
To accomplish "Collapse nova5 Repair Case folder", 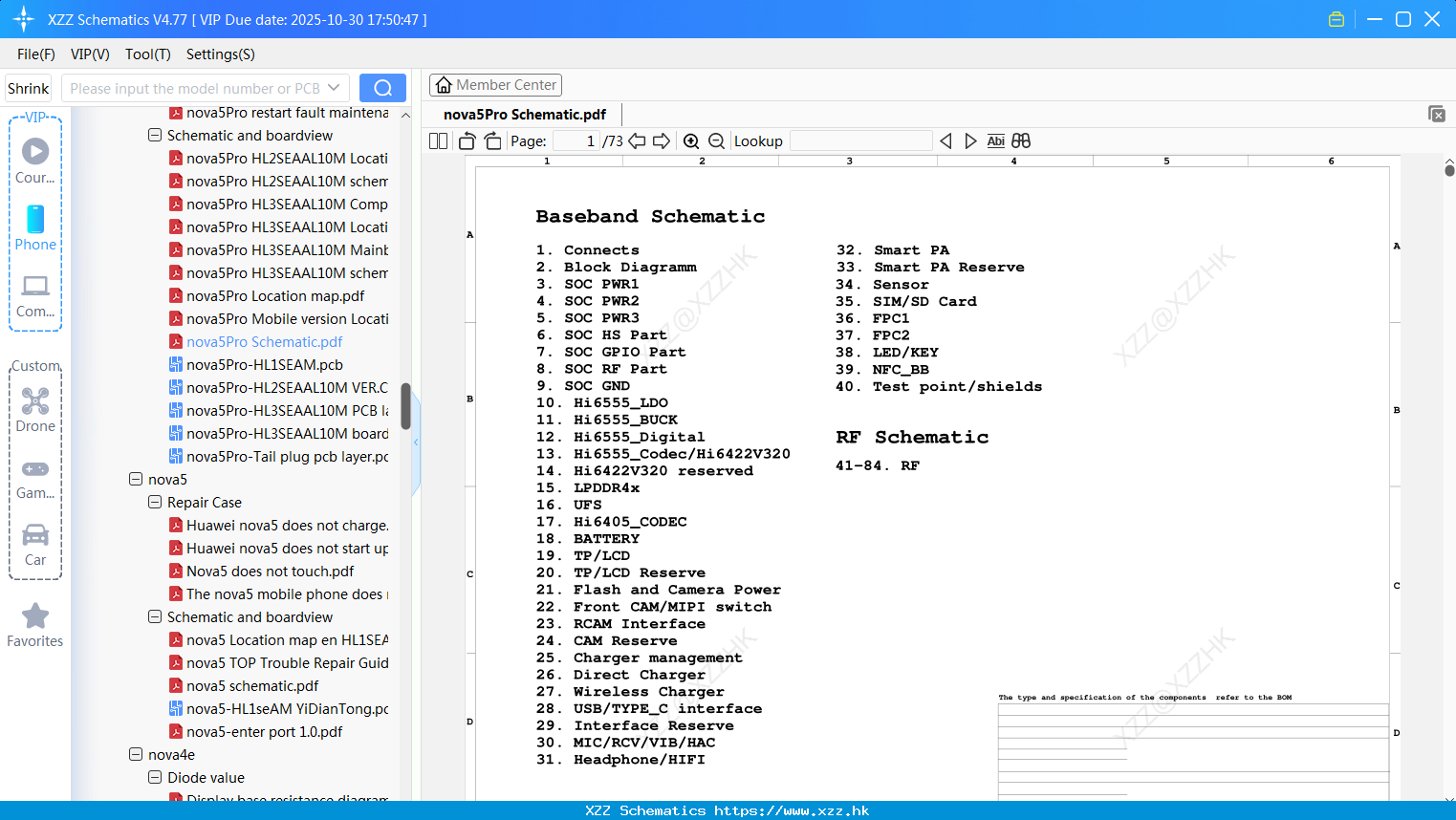I will click(155, 502).
